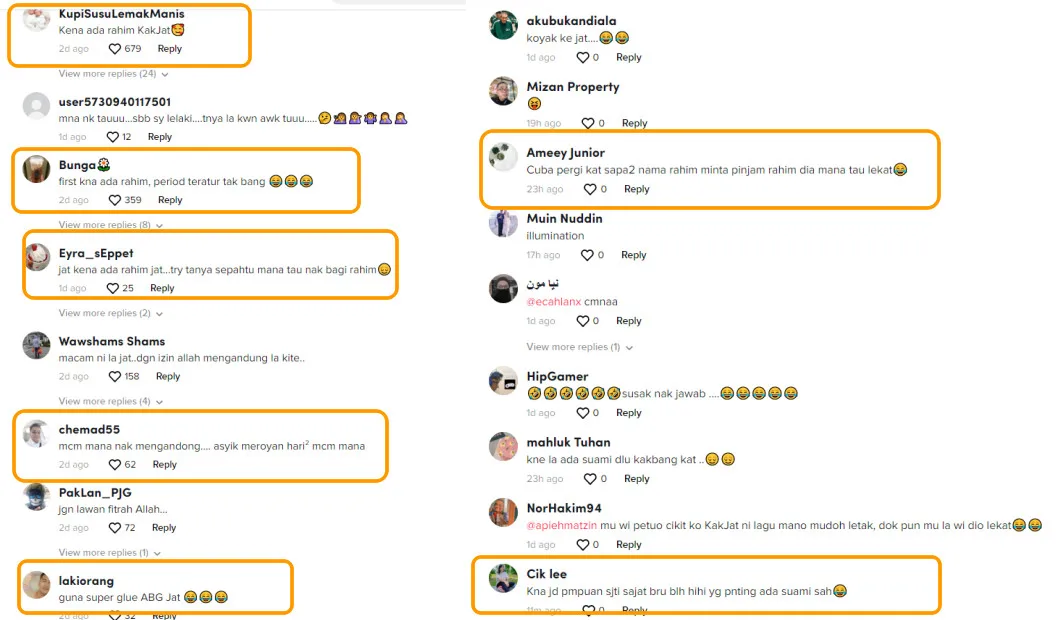
Task: View 1 reply under PakLan_PJG's comment
Action: [x=109, y=553]
